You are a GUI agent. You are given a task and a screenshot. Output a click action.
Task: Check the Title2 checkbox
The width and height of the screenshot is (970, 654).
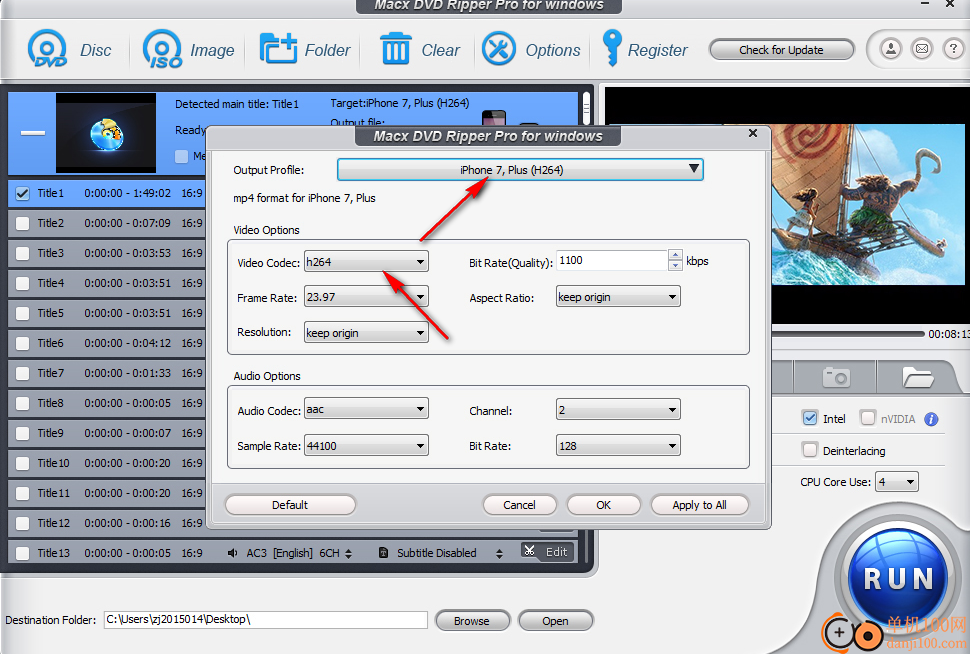22,223
